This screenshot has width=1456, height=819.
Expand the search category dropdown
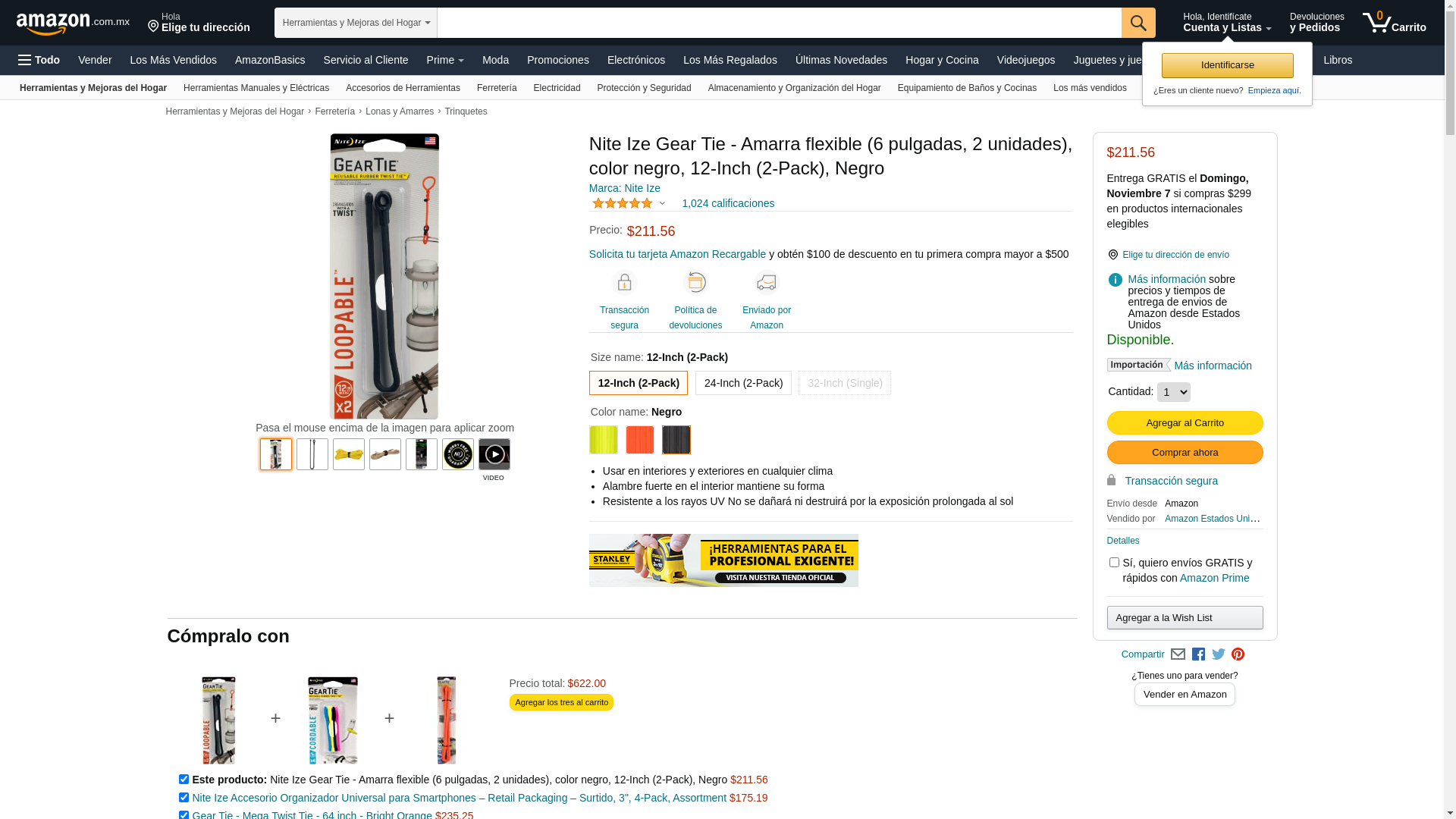click(x=356, y=23)
